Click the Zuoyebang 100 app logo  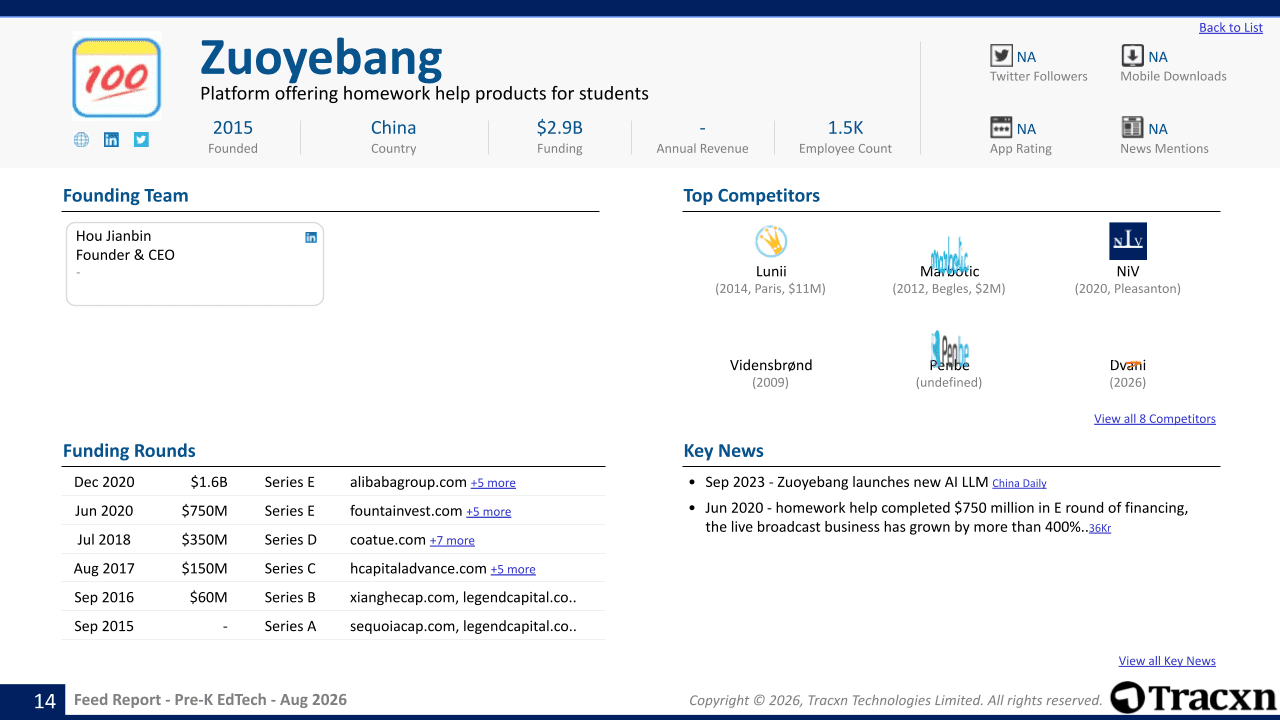[x=117, y=78]
